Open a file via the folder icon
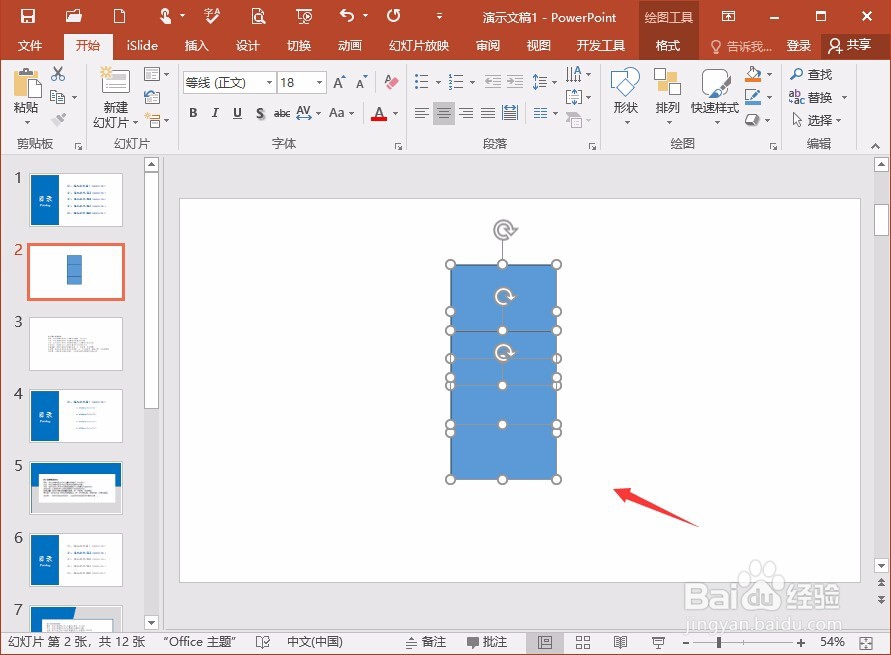This screenshot has width=891, height=655. (x=73, y=16)
